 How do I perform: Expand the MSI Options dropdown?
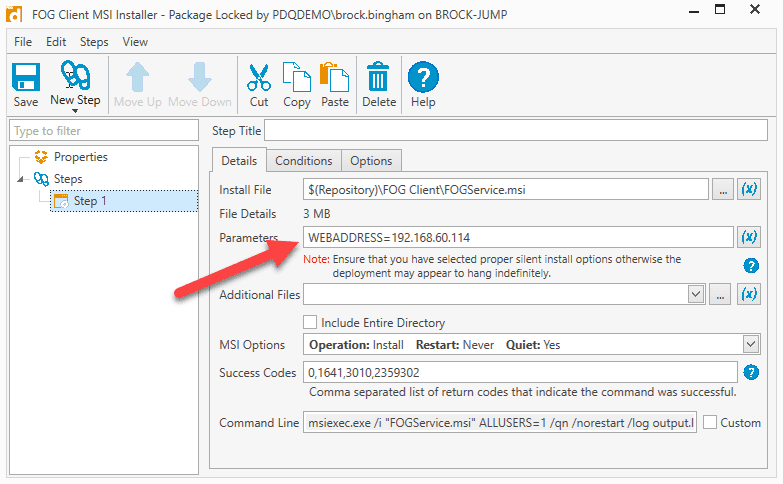pyautogui.click(x=751, y=344)
